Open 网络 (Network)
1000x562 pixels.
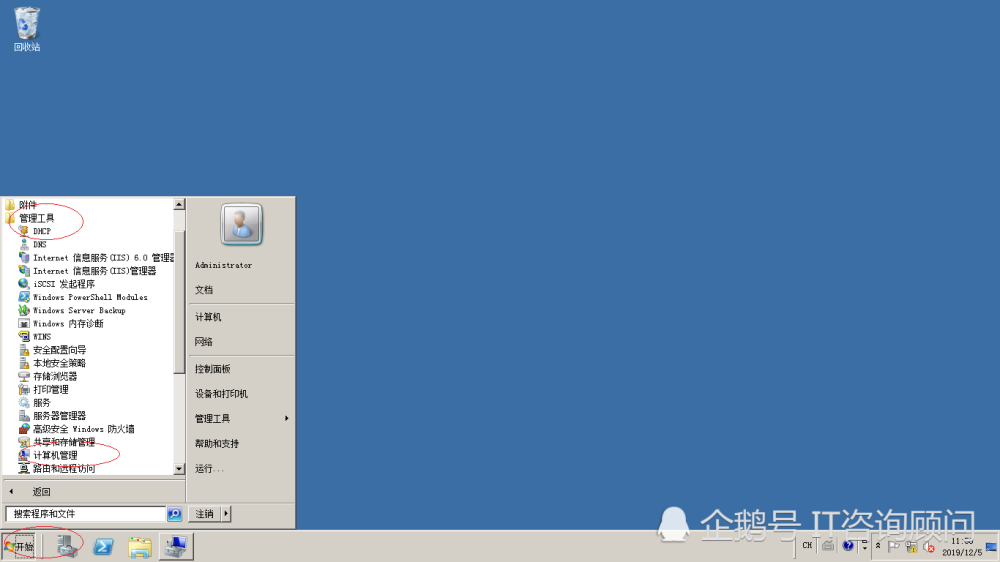tap(204, 342)
